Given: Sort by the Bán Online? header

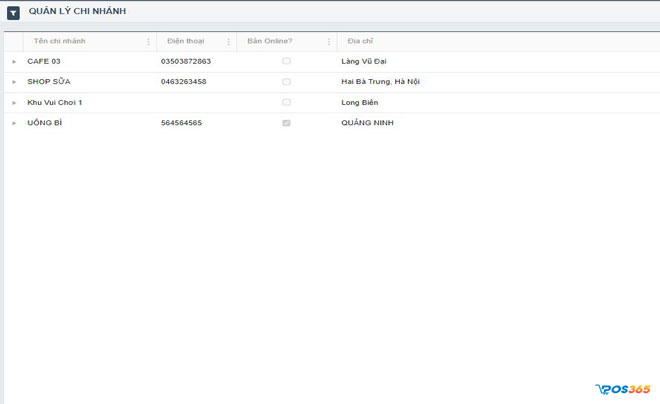Looking at the screenshot, I should click(x=269, y=41).
